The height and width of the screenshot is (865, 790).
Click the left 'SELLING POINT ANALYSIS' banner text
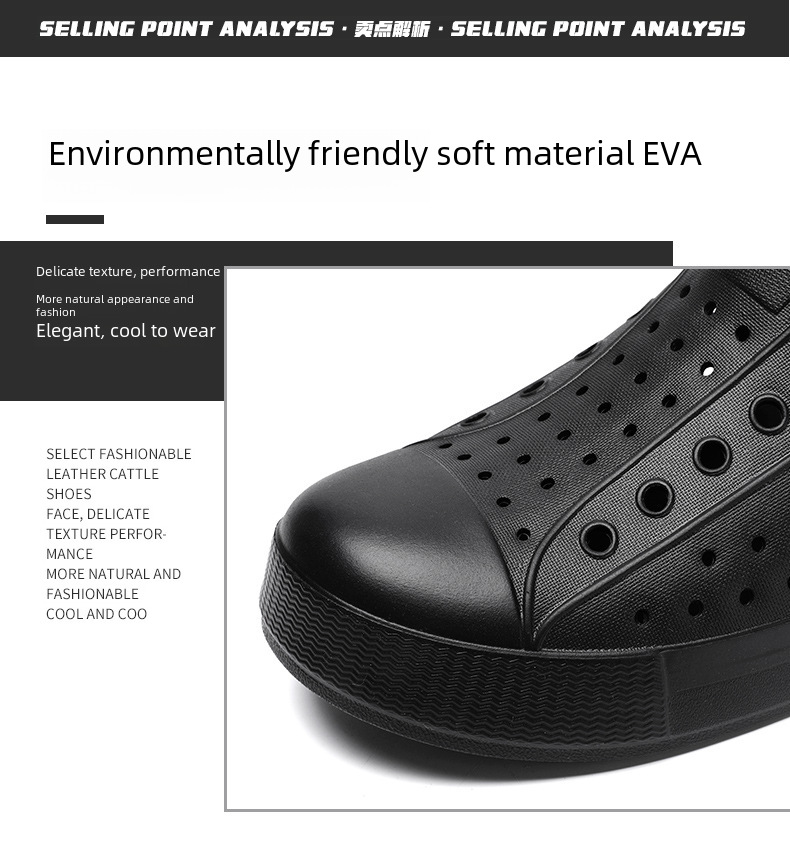186,29
